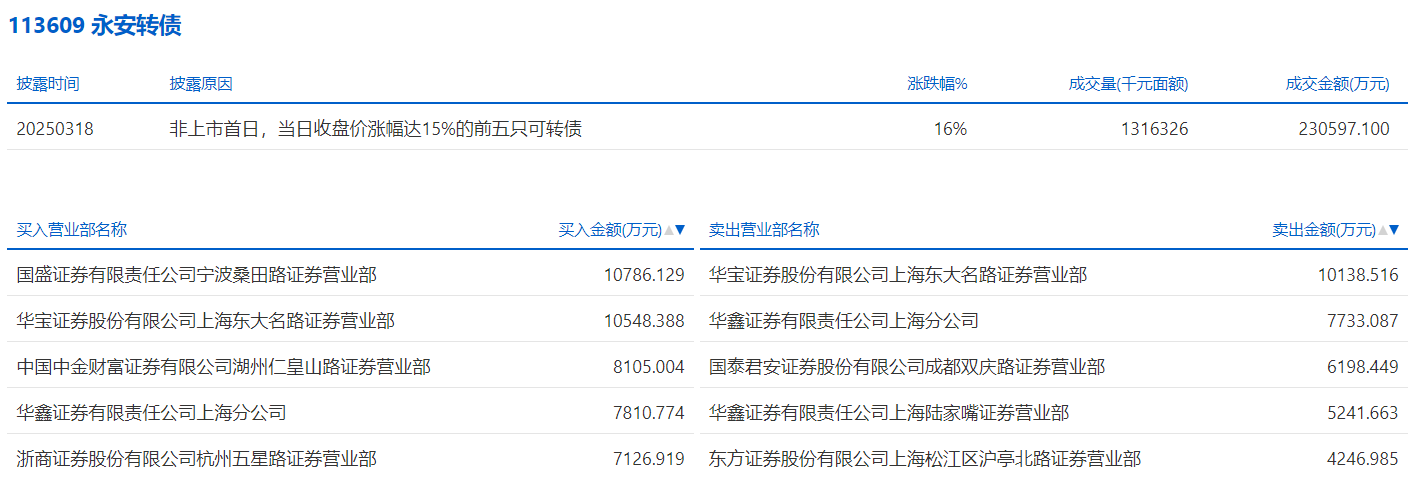Image resolution: width=1417 pixels, height=478 pixels.
Task: Select the 16% change value
Action: point(951,128)
